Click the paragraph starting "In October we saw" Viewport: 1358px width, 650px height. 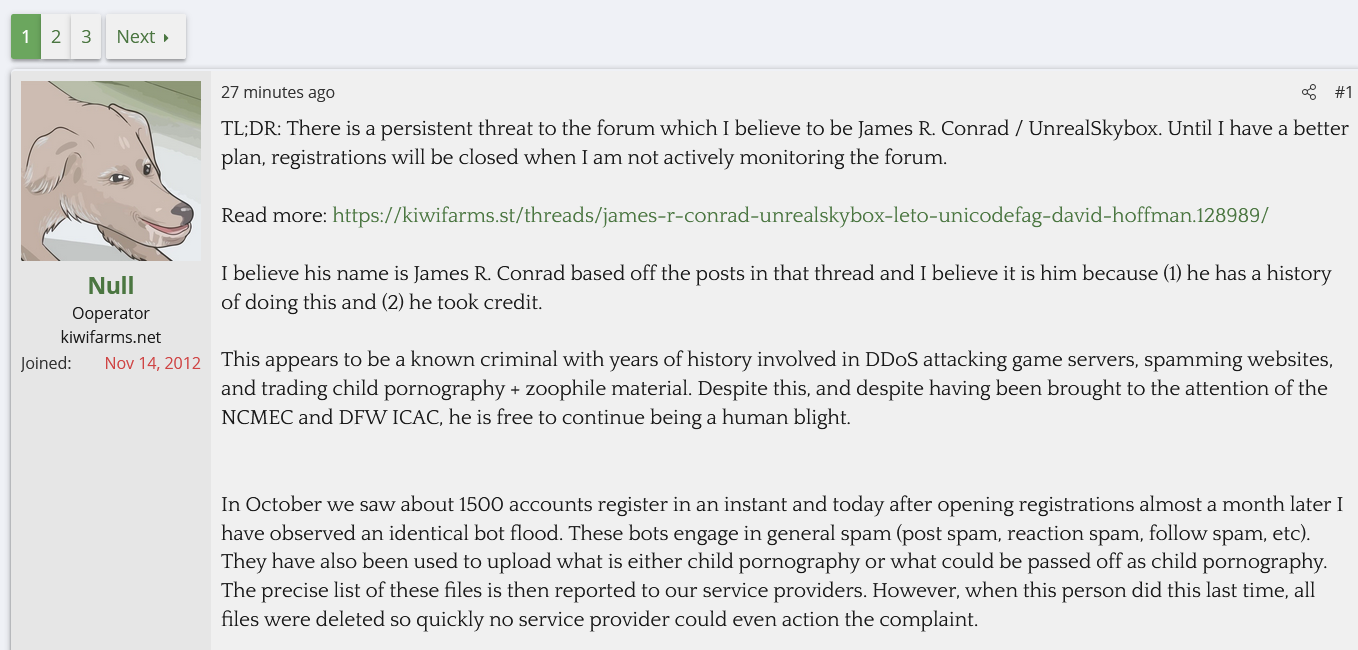(780, 562)
